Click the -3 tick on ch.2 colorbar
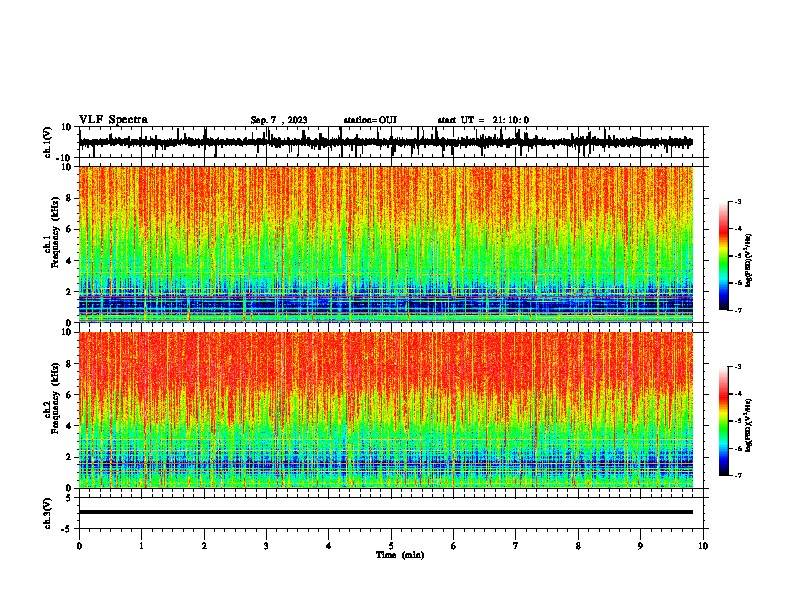 (737, 367)
